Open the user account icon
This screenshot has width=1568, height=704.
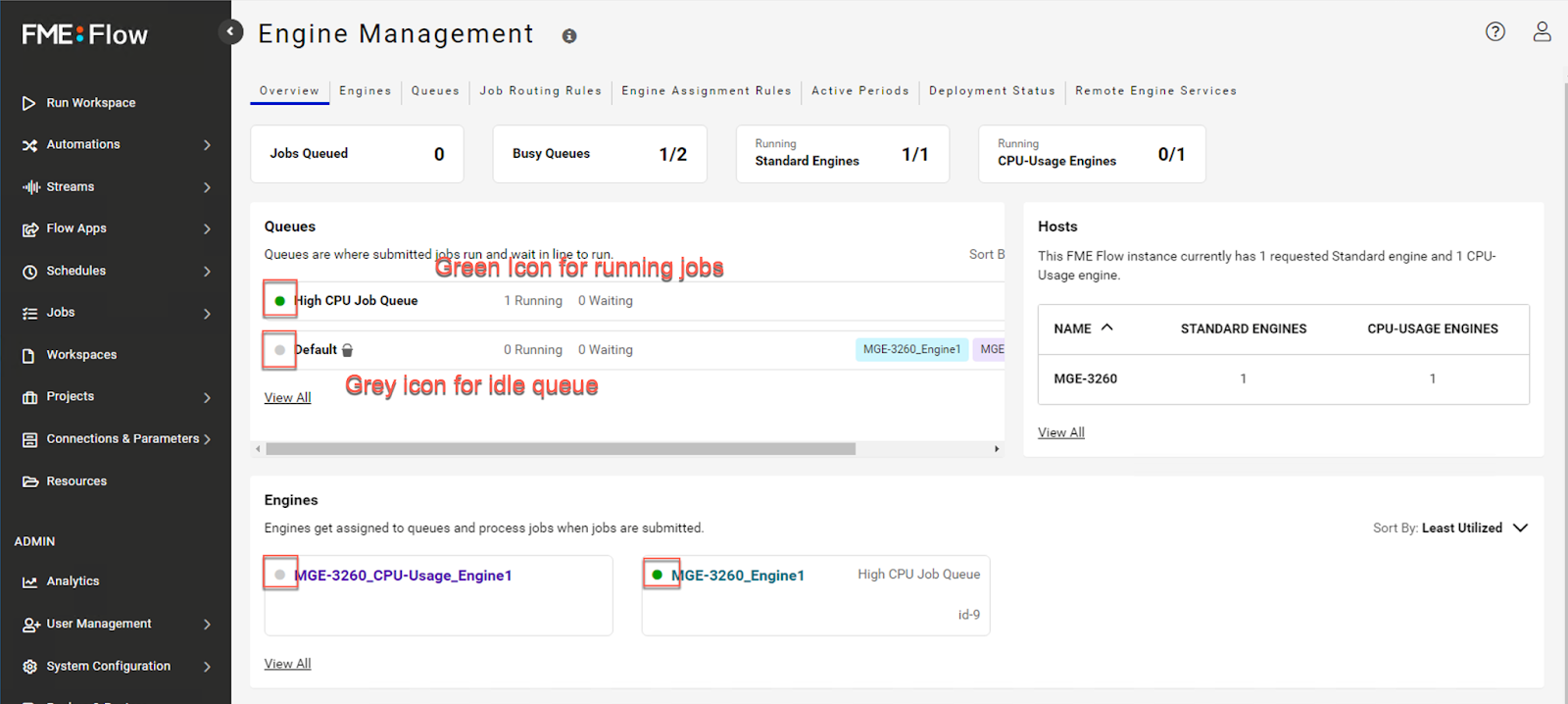click(x=1542, y=31)
